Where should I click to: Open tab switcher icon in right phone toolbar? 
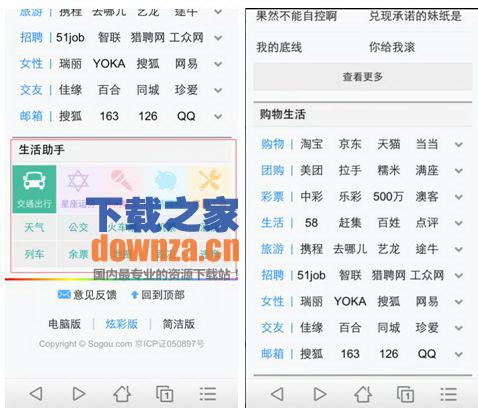click(x=406, y=394)
